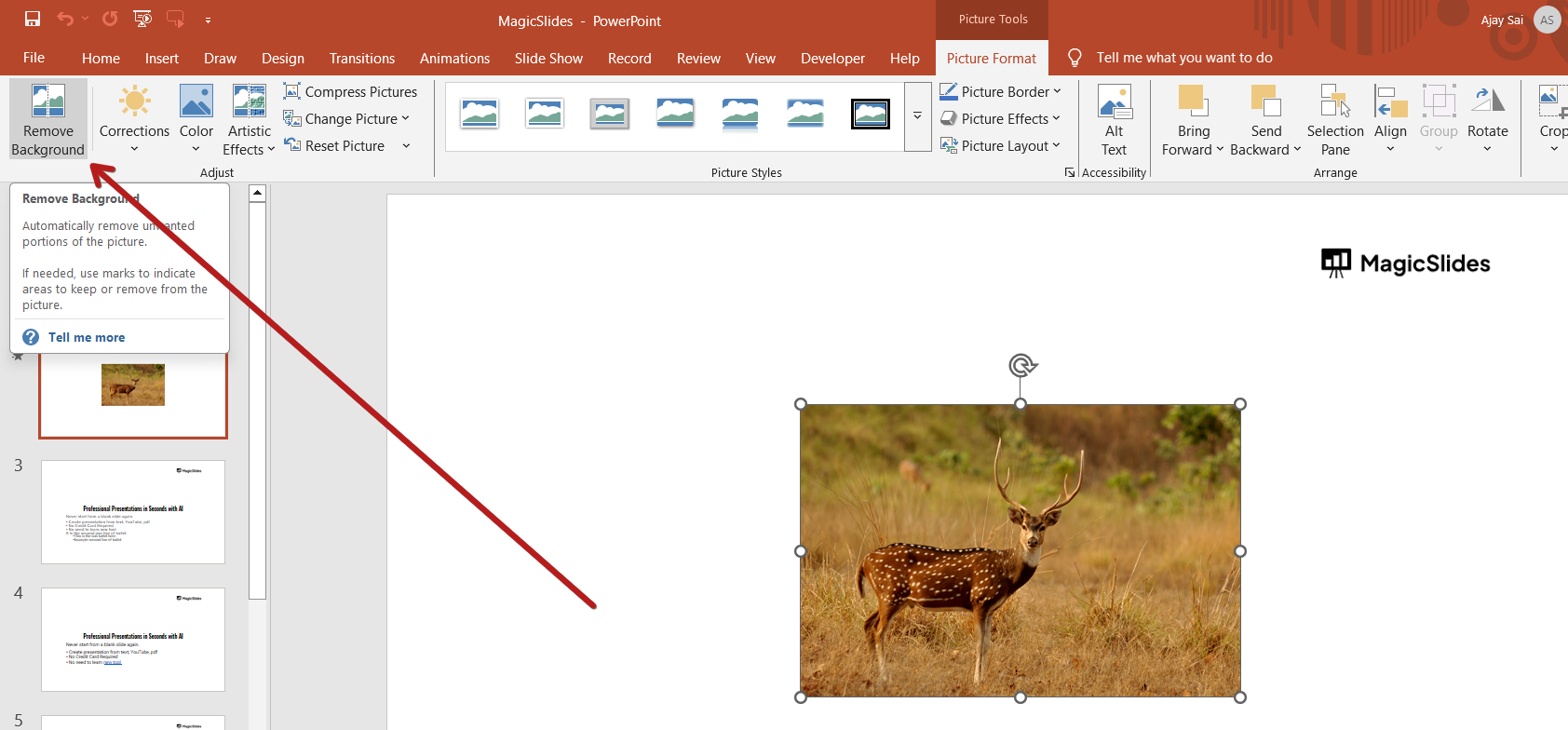Switch to the View tab

tap(761, 58)
